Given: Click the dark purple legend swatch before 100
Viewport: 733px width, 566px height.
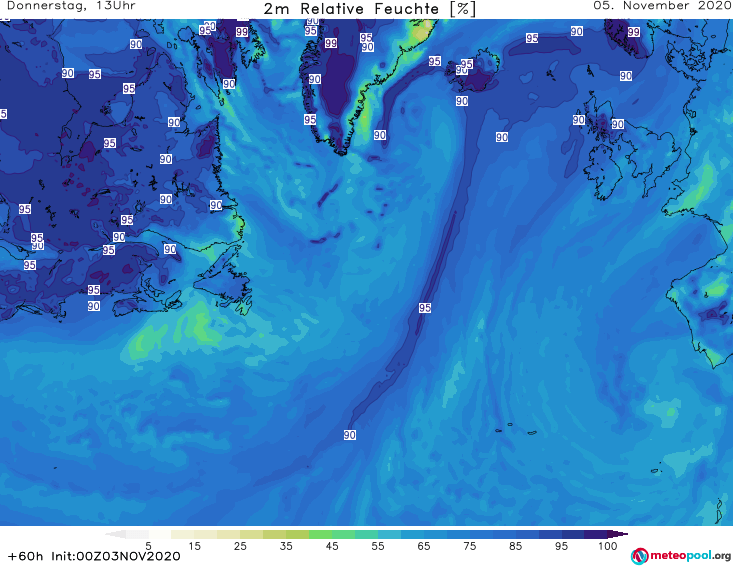Looking at the screenshot, I should click(596, 534).
